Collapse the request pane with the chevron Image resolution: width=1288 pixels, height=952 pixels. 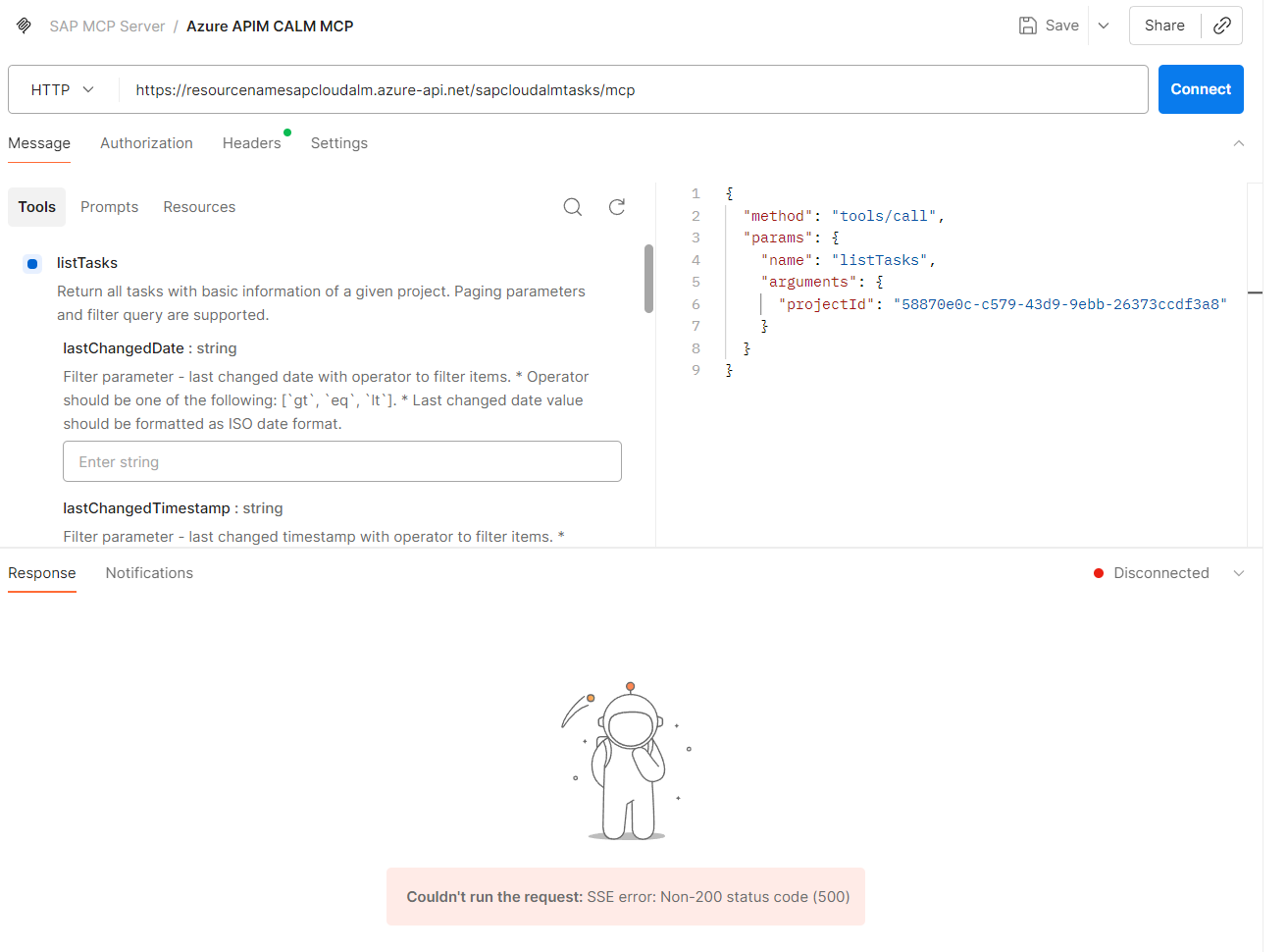tap(1239, 143)
